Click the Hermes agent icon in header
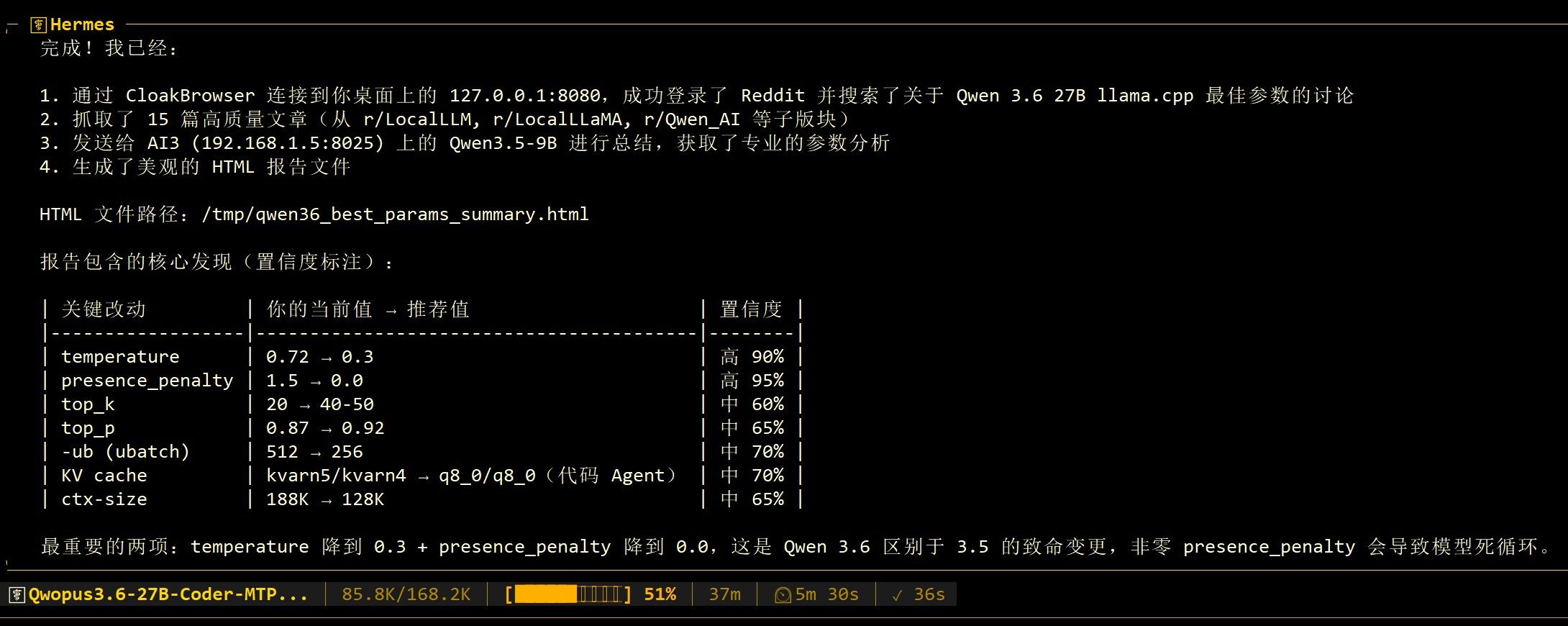 click(x=39, y=25)
